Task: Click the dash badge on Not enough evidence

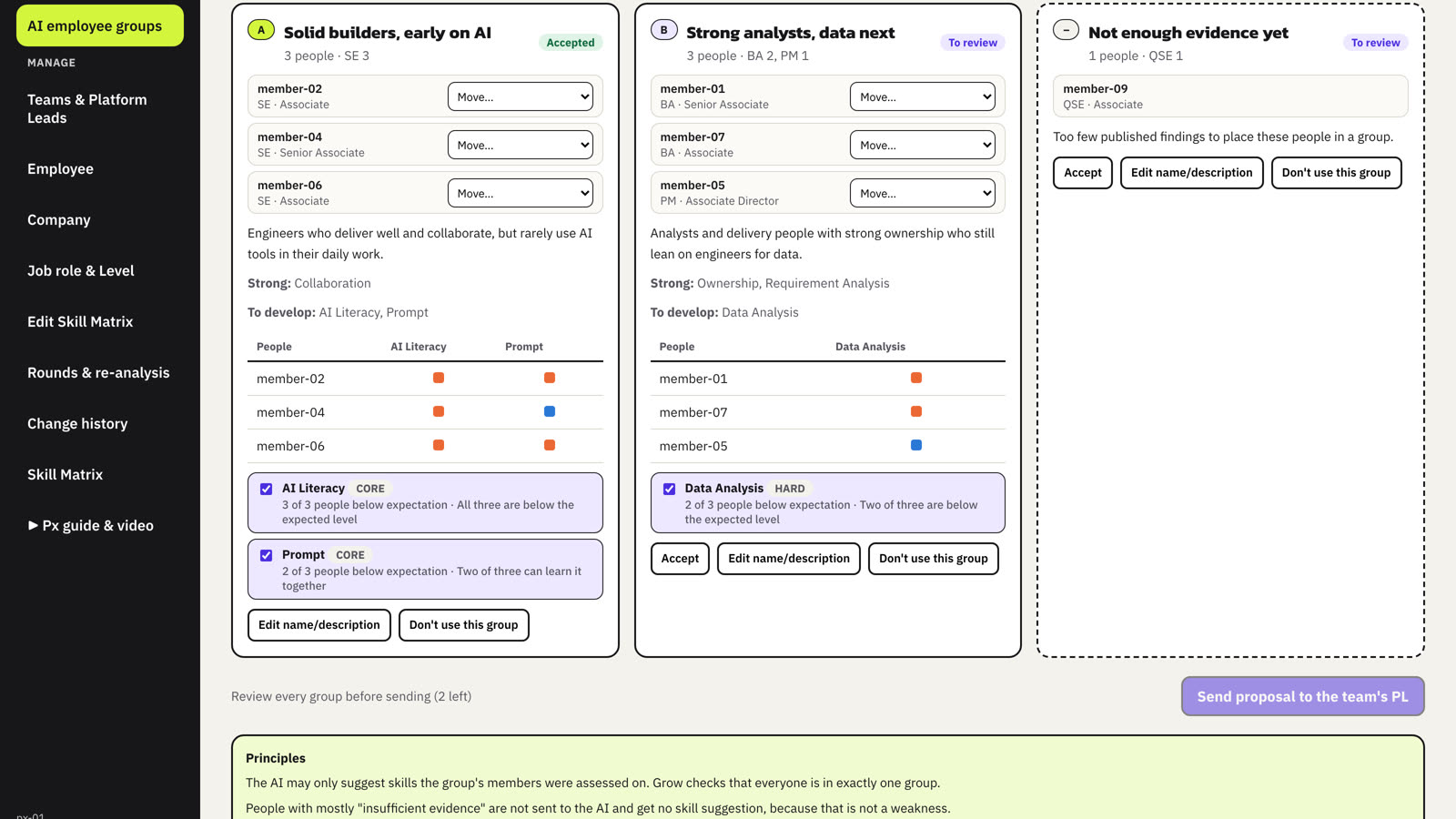Action: (1067, 30)
